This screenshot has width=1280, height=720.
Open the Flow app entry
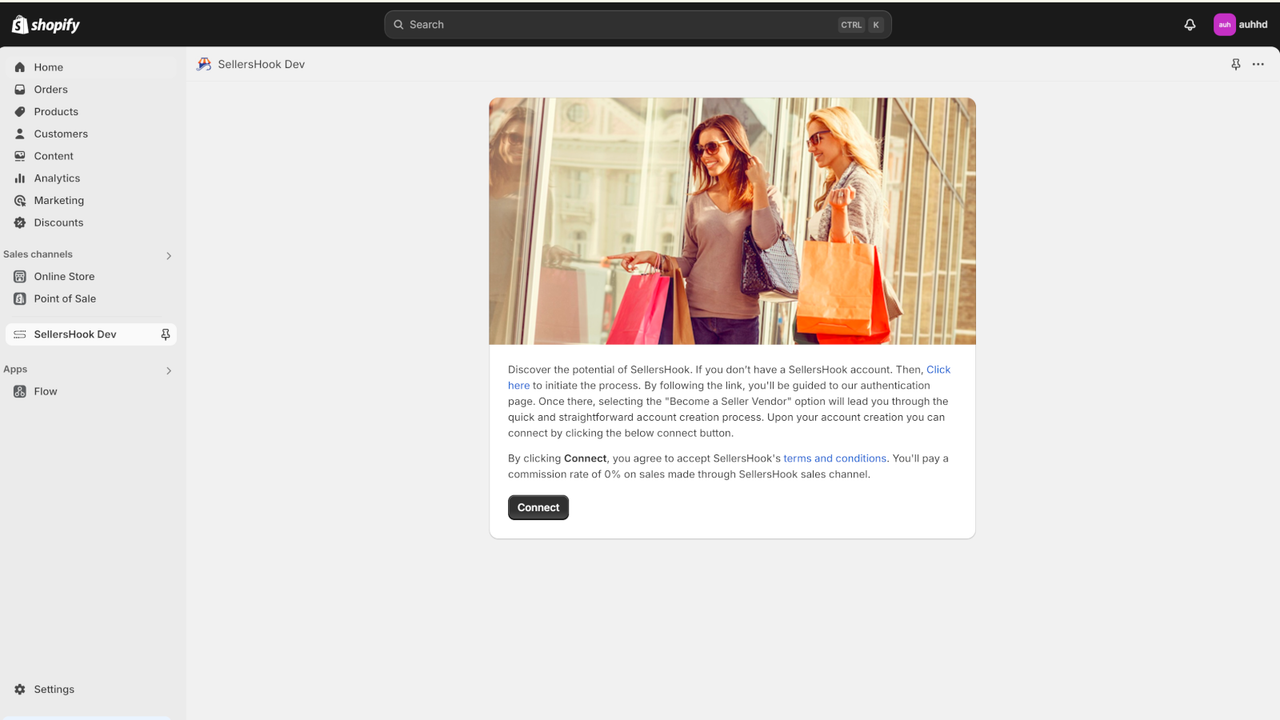pos(92,391)
